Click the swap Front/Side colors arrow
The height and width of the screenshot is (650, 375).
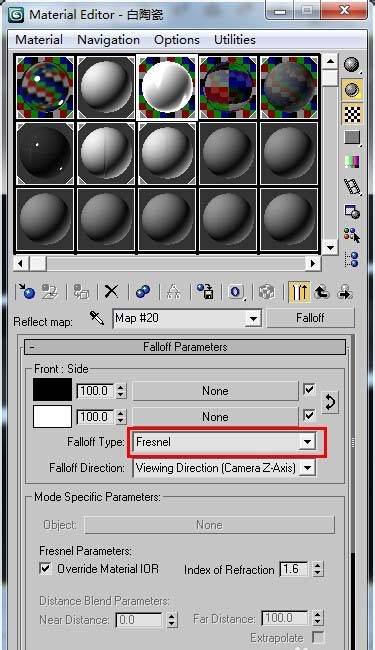coord(330,403)
